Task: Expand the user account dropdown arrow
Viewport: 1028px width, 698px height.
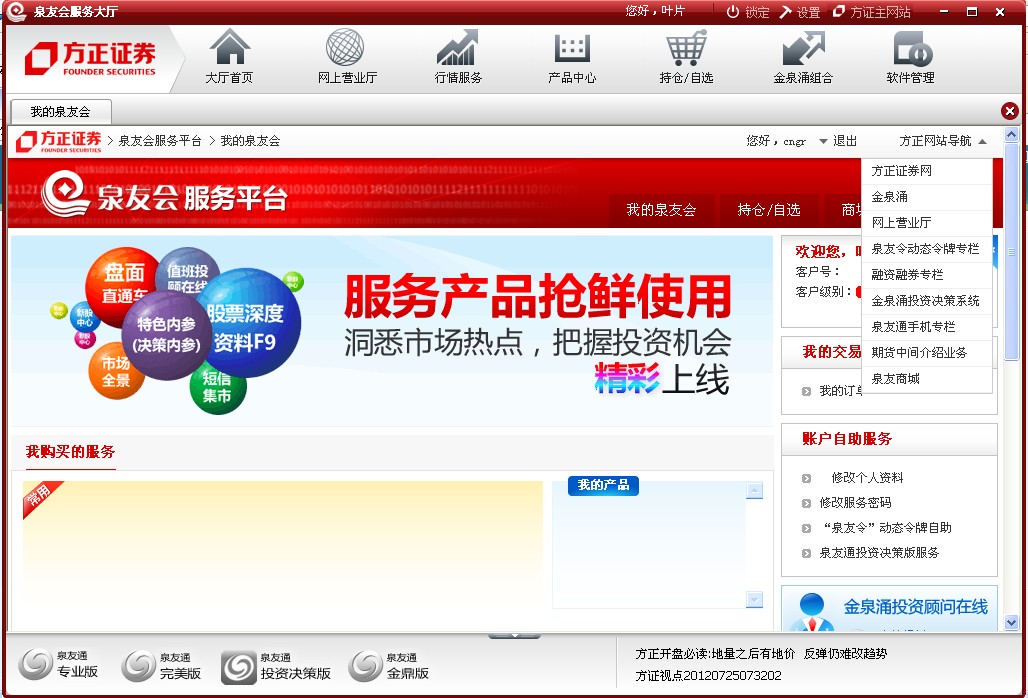Action: [823, 142]
